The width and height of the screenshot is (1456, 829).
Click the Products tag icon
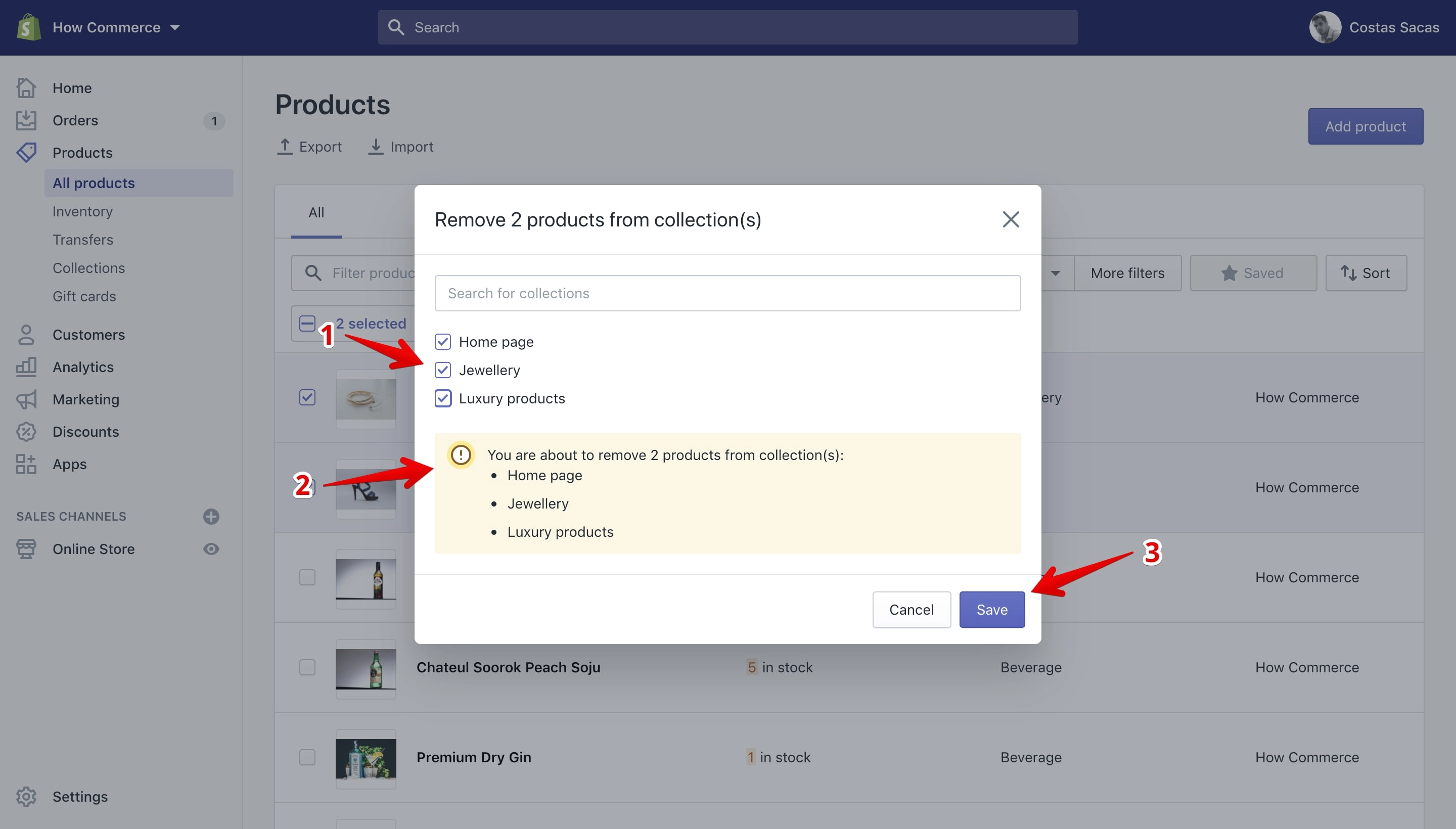click(26, 153)
